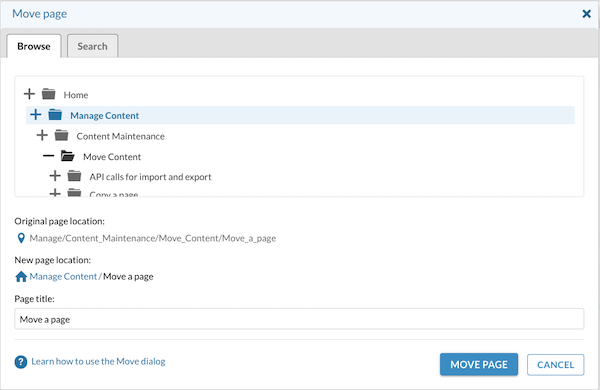Click the help question mark icon

[21, 362]
